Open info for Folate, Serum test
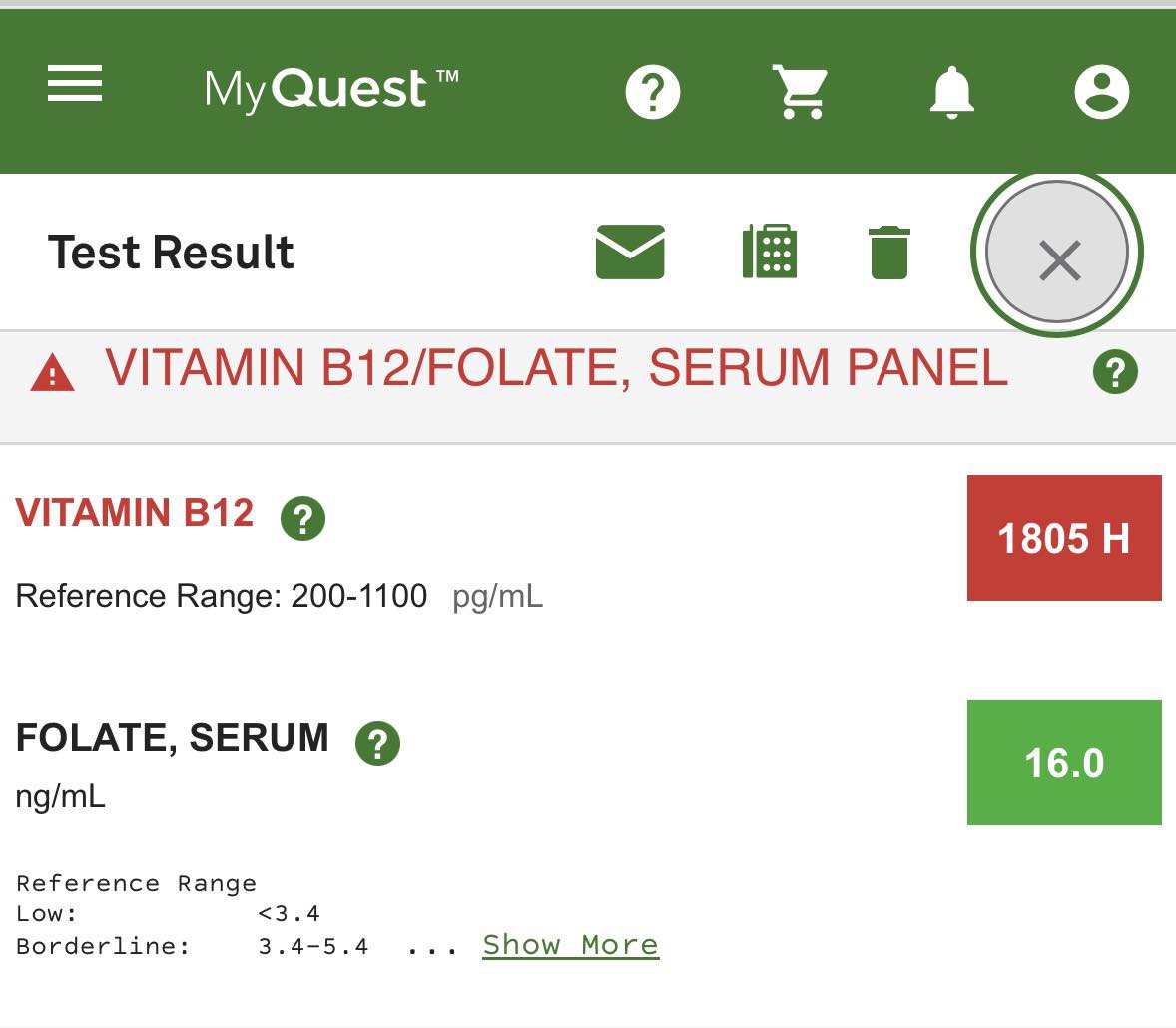 pyautogui.click(x=378, y=744)
